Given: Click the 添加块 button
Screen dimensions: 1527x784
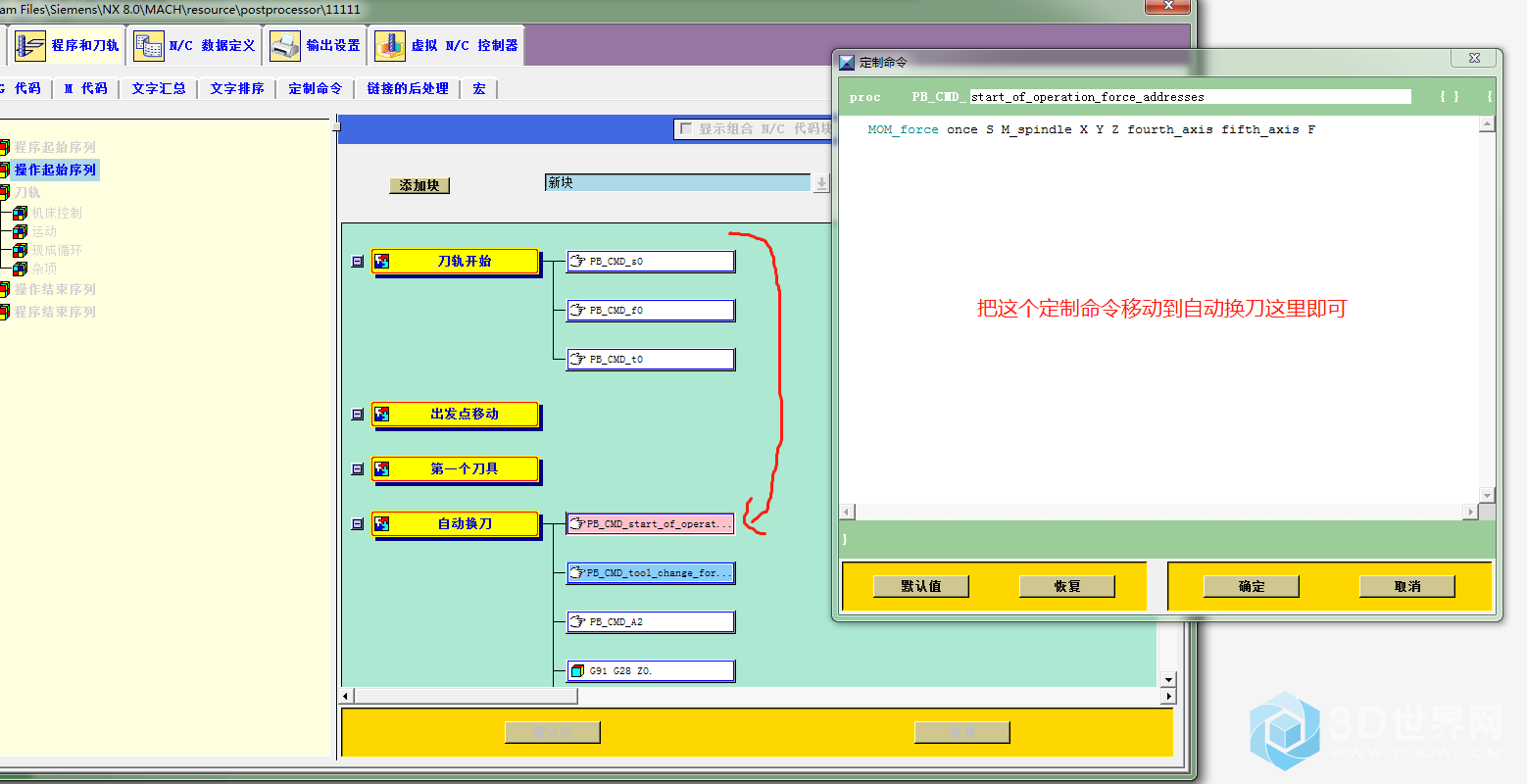Looking at the screenshot, I should pyautogui.click(x=419, y=185).
